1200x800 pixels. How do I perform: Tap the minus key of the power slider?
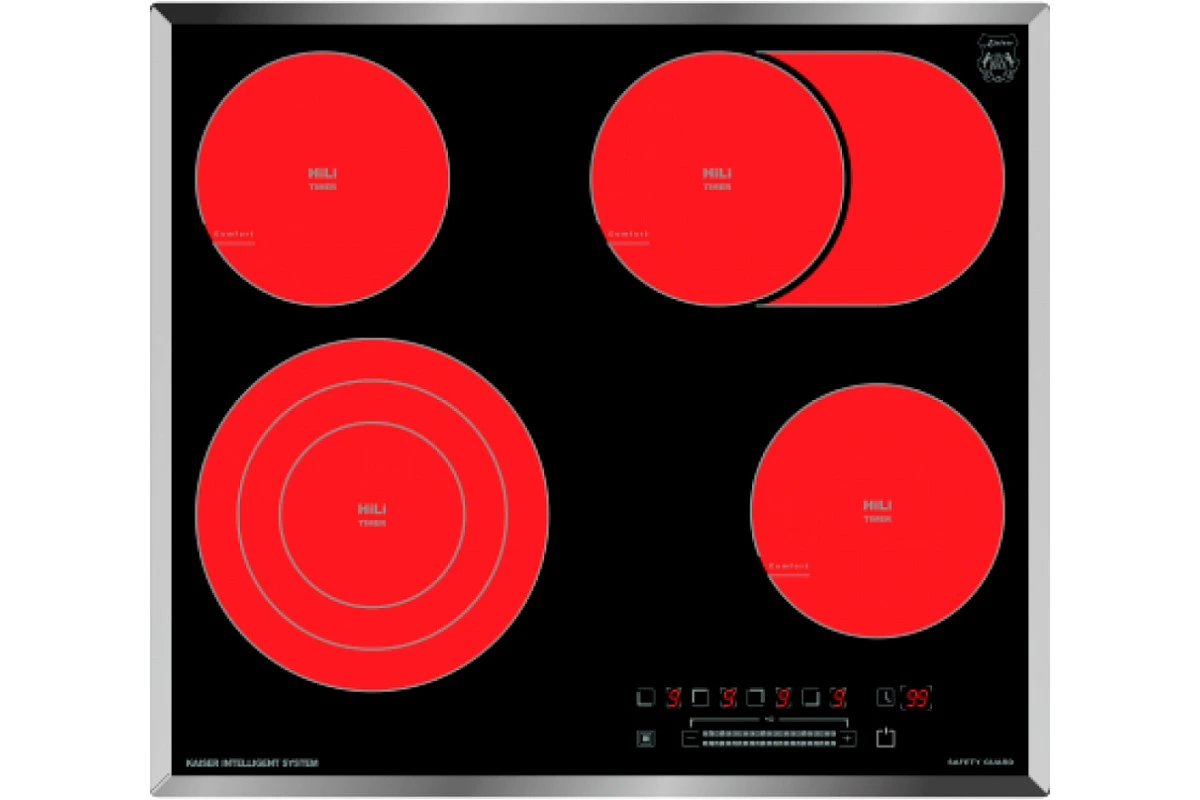click(x=689, y=739)
